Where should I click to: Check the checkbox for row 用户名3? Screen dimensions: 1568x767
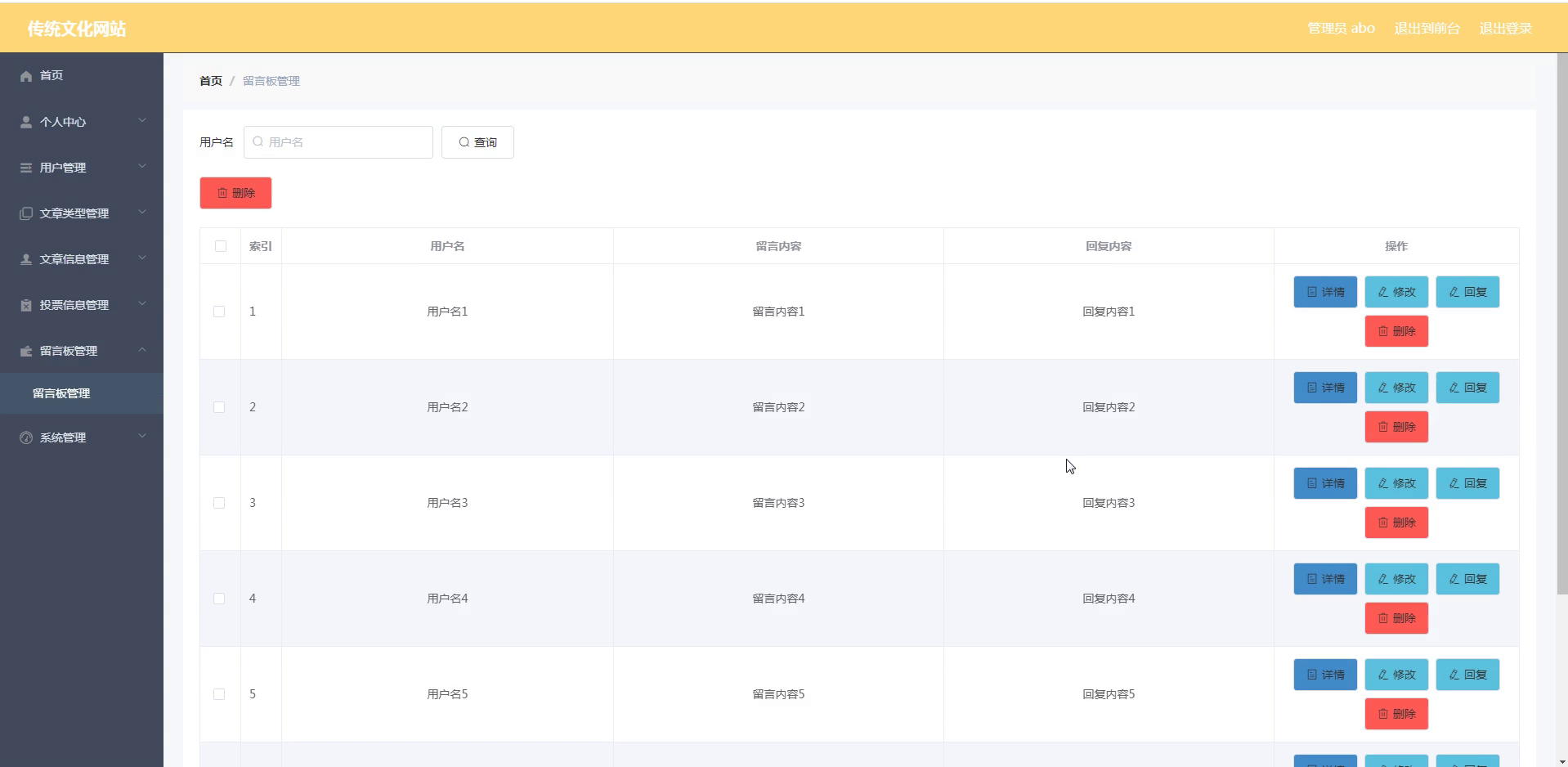(219, 503)
